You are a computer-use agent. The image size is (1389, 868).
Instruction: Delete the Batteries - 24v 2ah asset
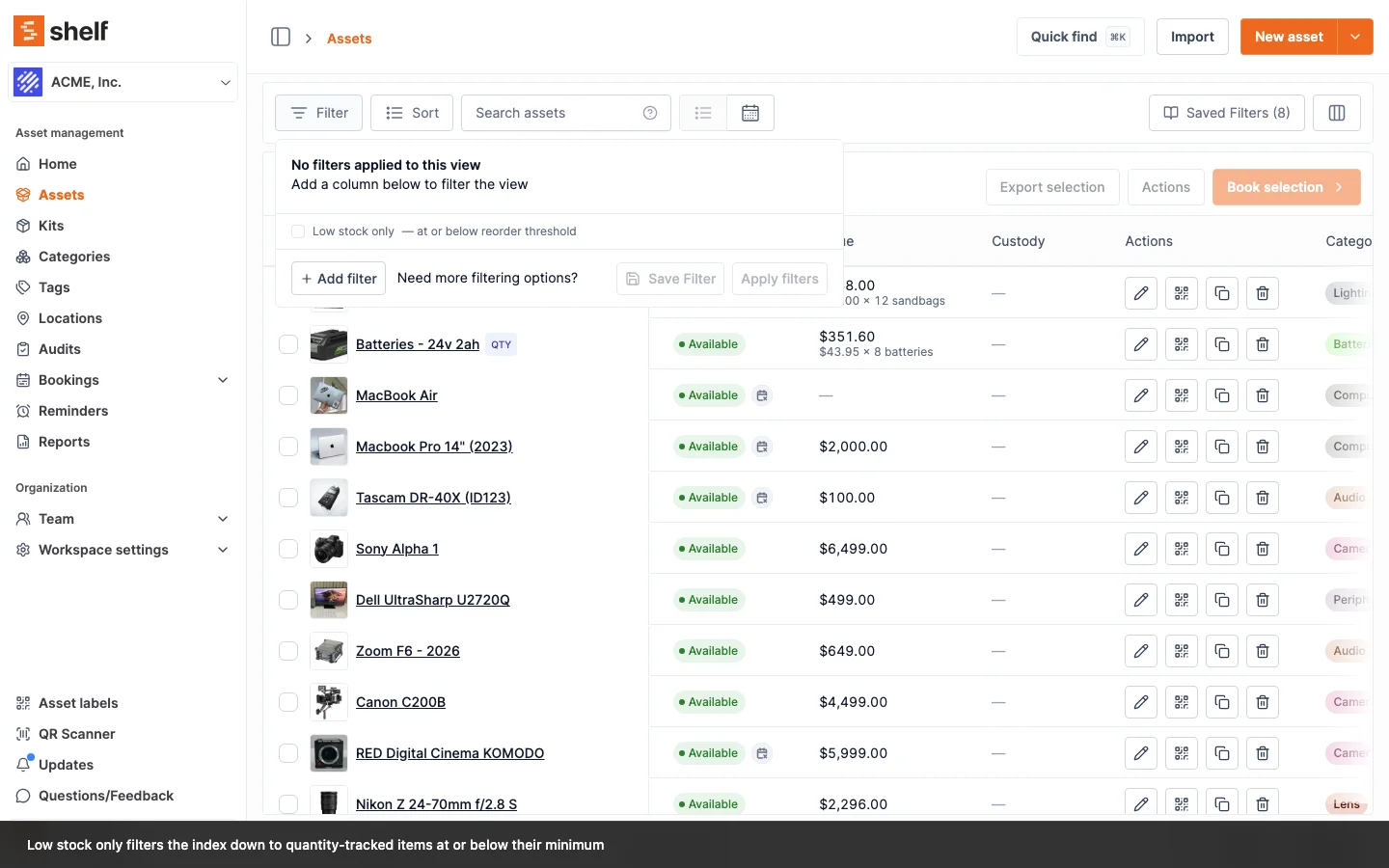[x=1263, y=344]
